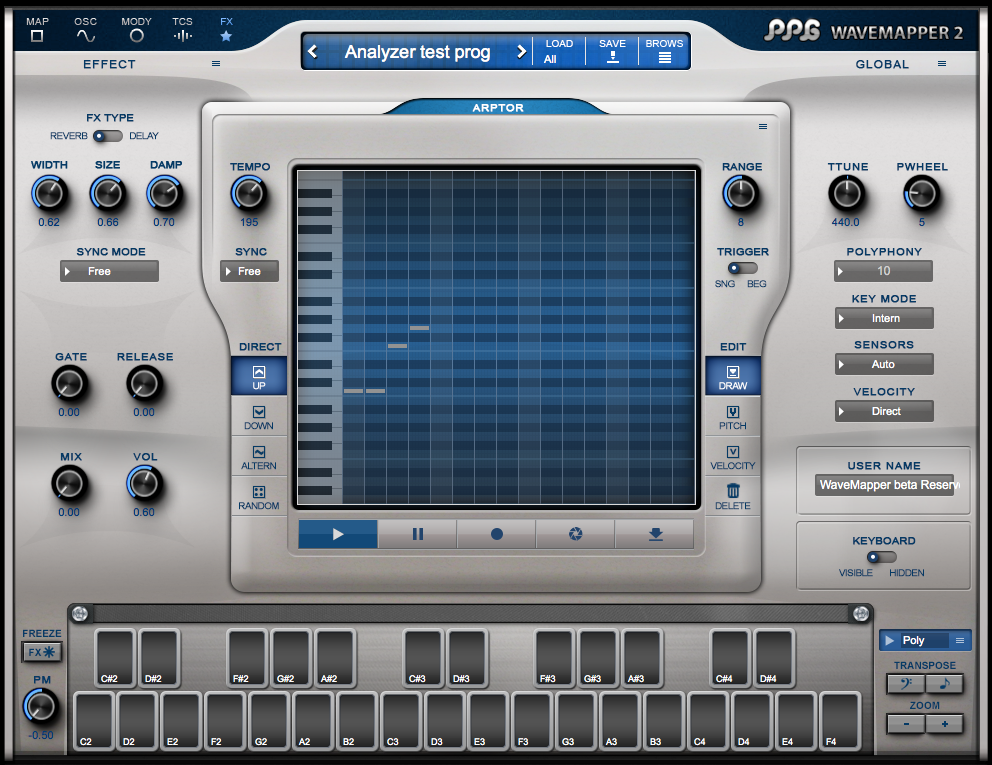Toggle TRIGGER SNG/BEG switch

pyautogui.click(x=742, y=268)
